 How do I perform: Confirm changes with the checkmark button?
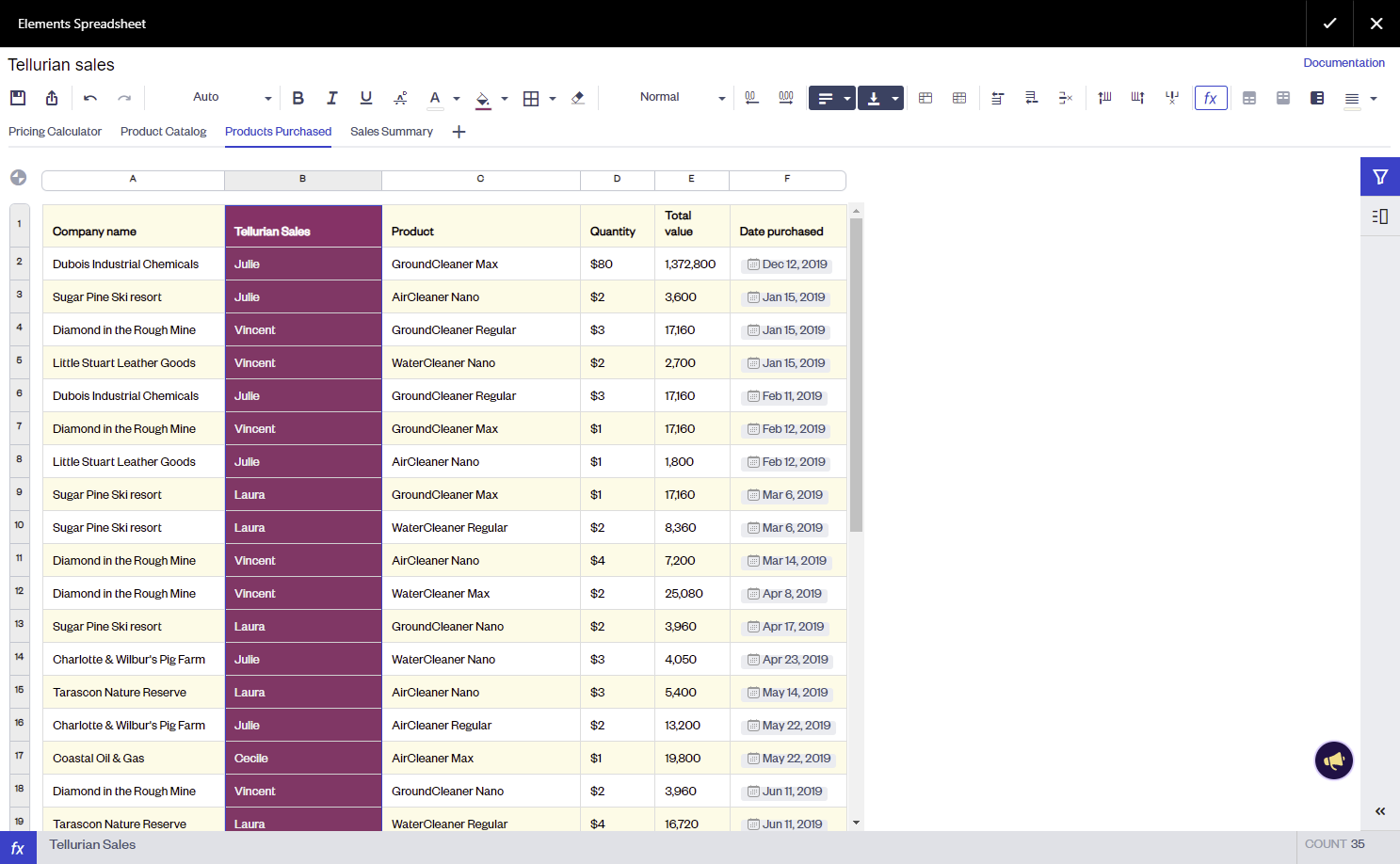pos(1328,24)
